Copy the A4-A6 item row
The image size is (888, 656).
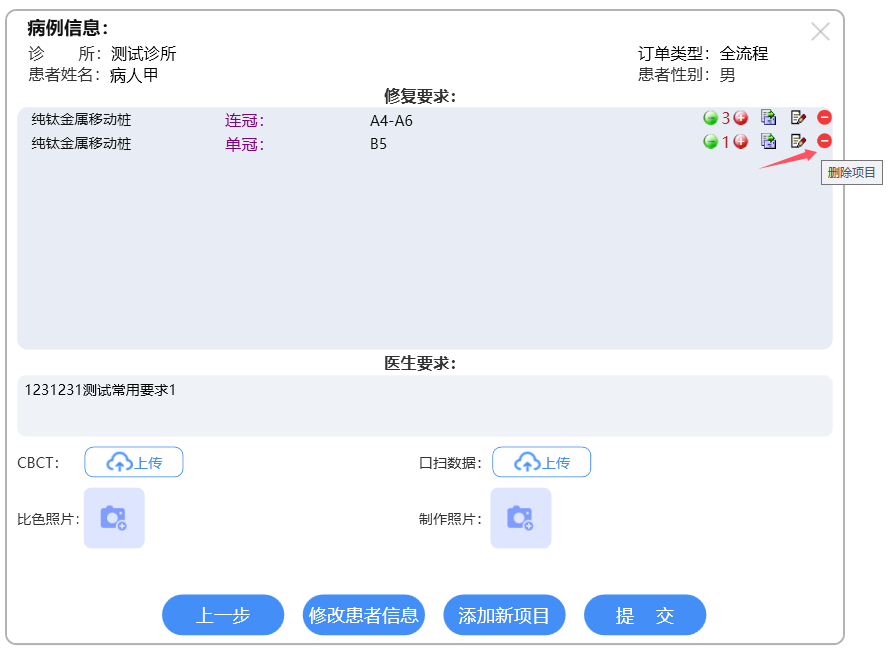click(x=768, y=117)
